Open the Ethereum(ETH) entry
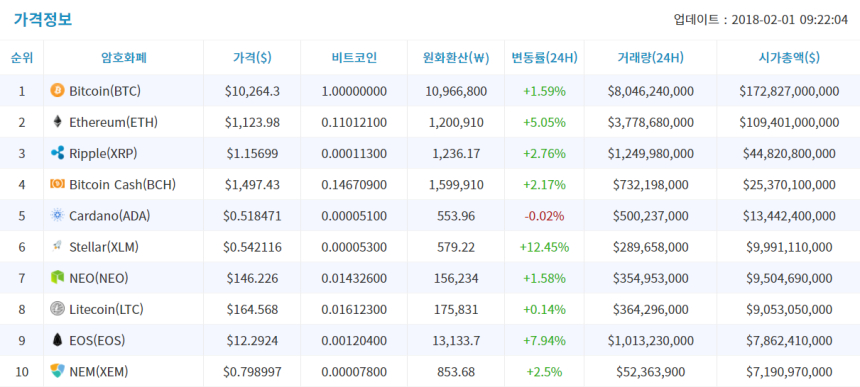Viewport: 860px width, 387px height. pyautogui.click(x=114, y=122)
